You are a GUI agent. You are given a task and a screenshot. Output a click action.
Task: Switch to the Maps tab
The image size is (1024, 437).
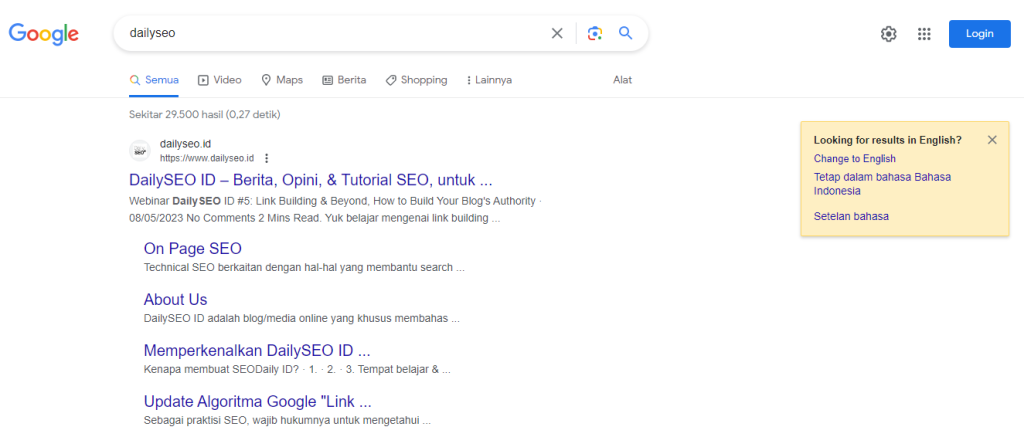coord(282,80)
